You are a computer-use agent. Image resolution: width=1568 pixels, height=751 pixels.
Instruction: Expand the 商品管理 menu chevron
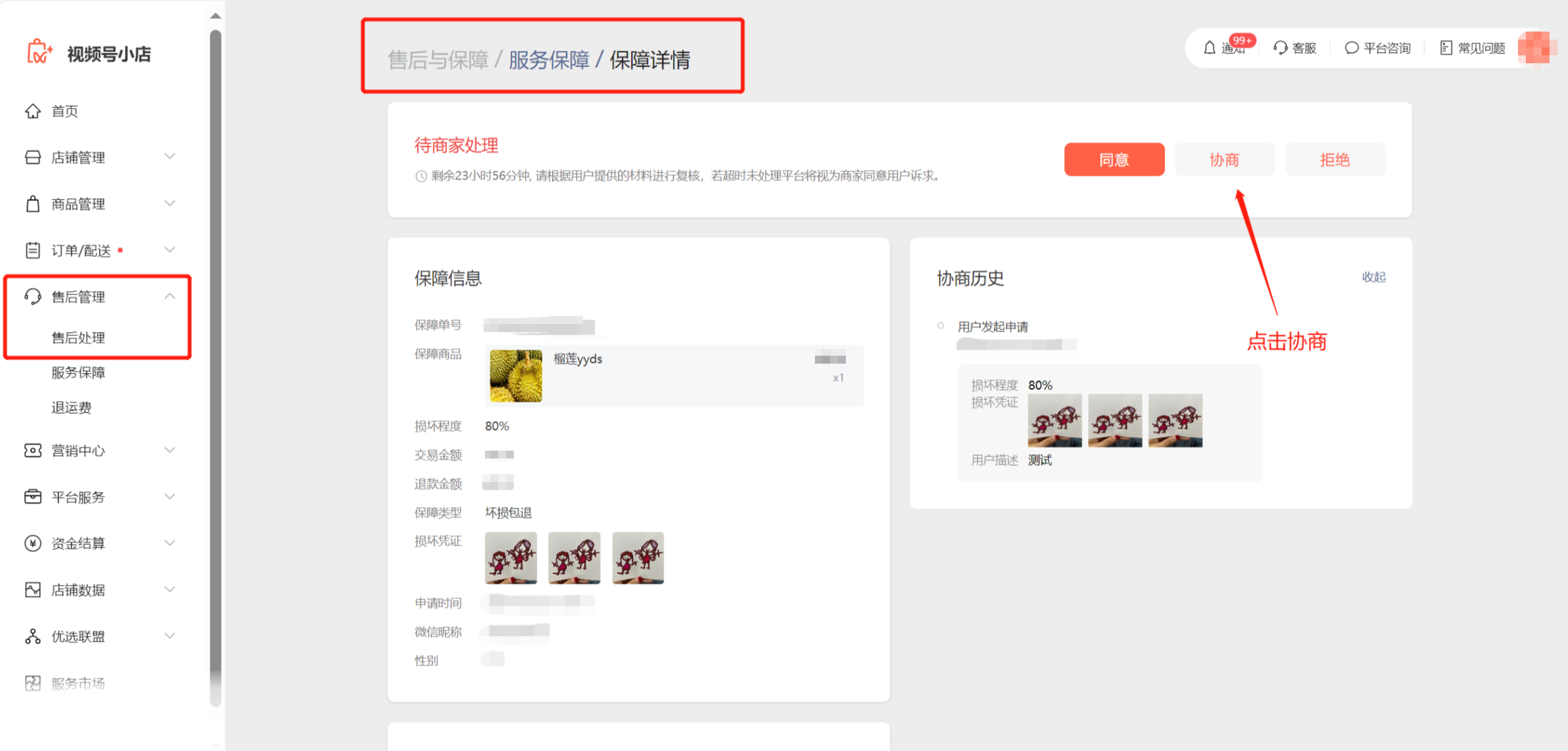pyautogui.click(x=170, y=204)
